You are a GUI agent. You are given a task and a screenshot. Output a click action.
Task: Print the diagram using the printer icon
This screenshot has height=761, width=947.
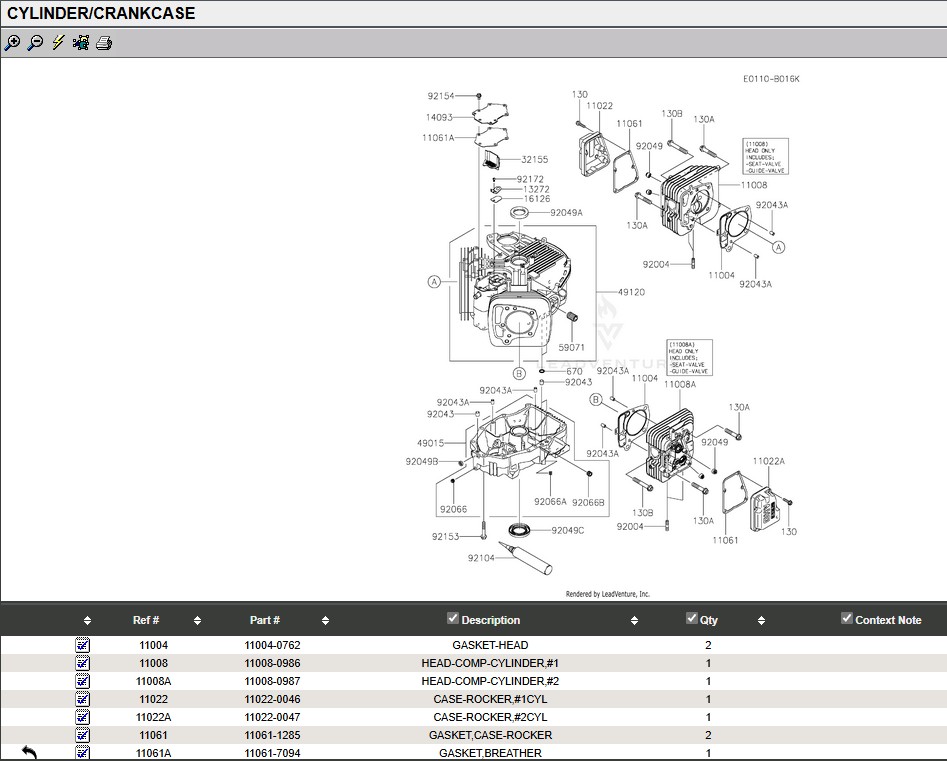coord(104,43)
